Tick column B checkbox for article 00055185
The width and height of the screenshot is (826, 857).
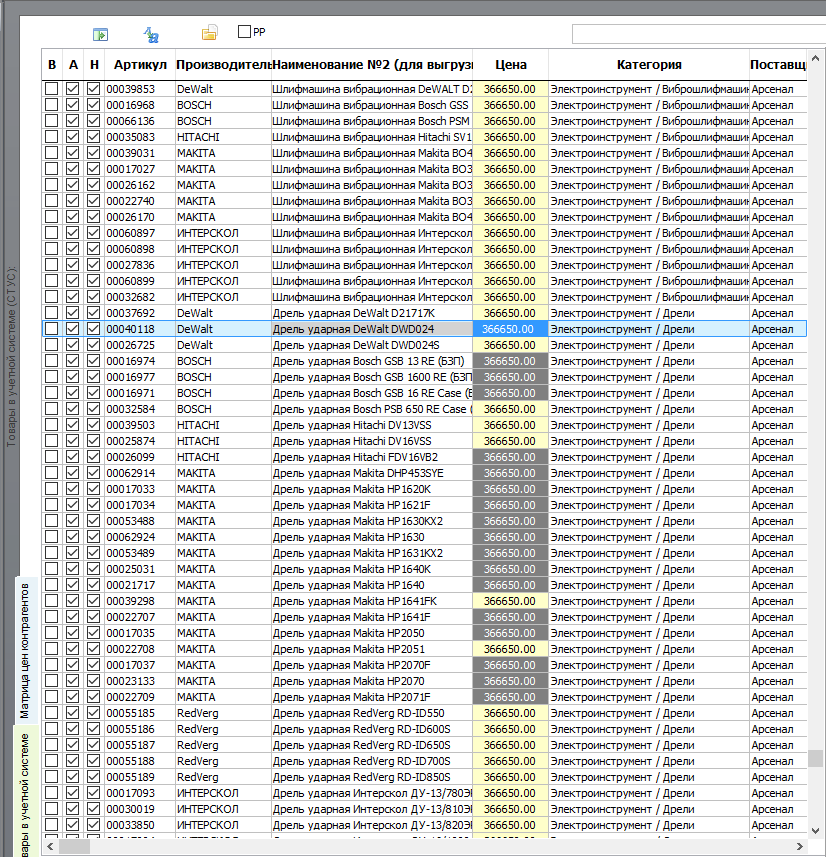(x=51, y=713)
